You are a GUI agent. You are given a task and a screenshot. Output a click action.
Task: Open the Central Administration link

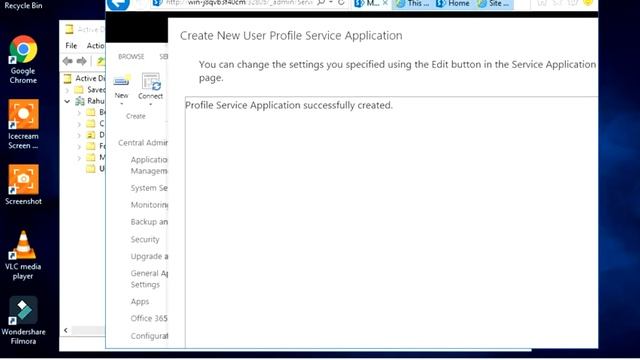[x=143, y=142]
